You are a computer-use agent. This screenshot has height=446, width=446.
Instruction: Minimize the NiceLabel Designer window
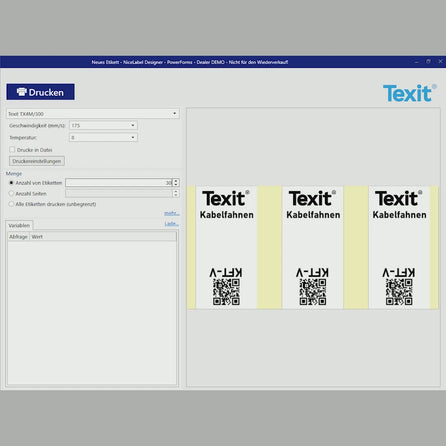[416, 62]
